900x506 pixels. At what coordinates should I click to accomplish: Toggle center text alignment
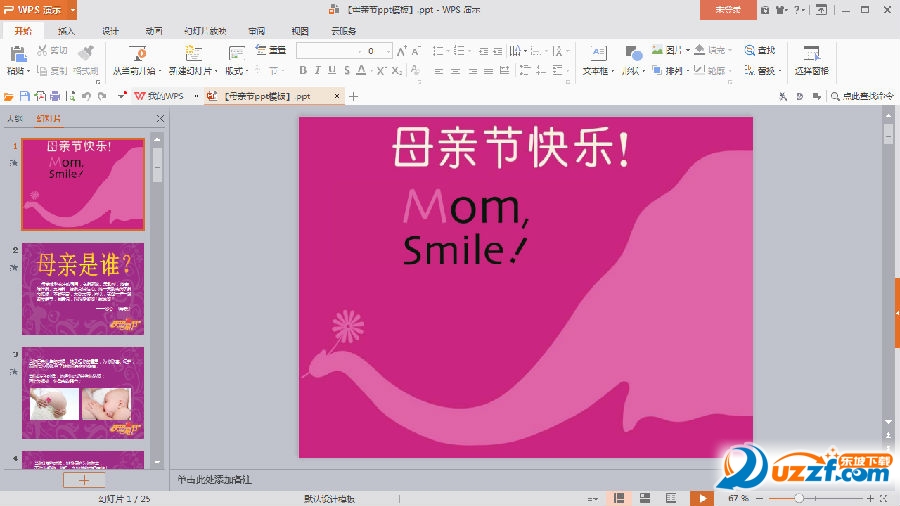(x=455, y=71)
